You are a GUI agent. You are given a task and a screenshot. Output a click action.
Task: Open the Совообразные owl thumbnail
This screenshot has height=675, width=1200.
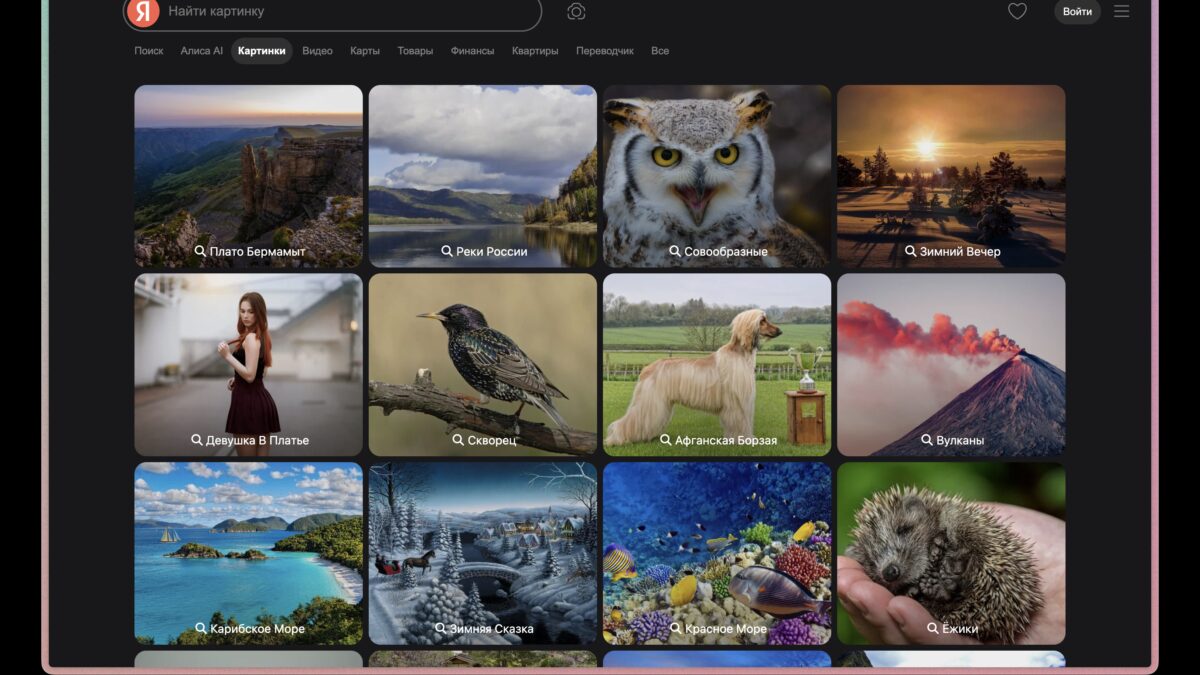[717, 176]
